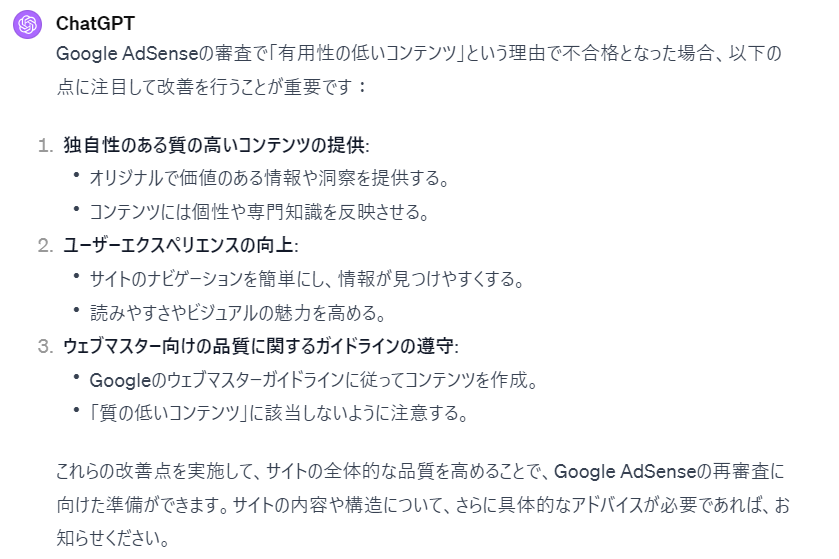
Task: Click bullet コンテンツには個性や専門知識を反映させる
Action: 260,212
